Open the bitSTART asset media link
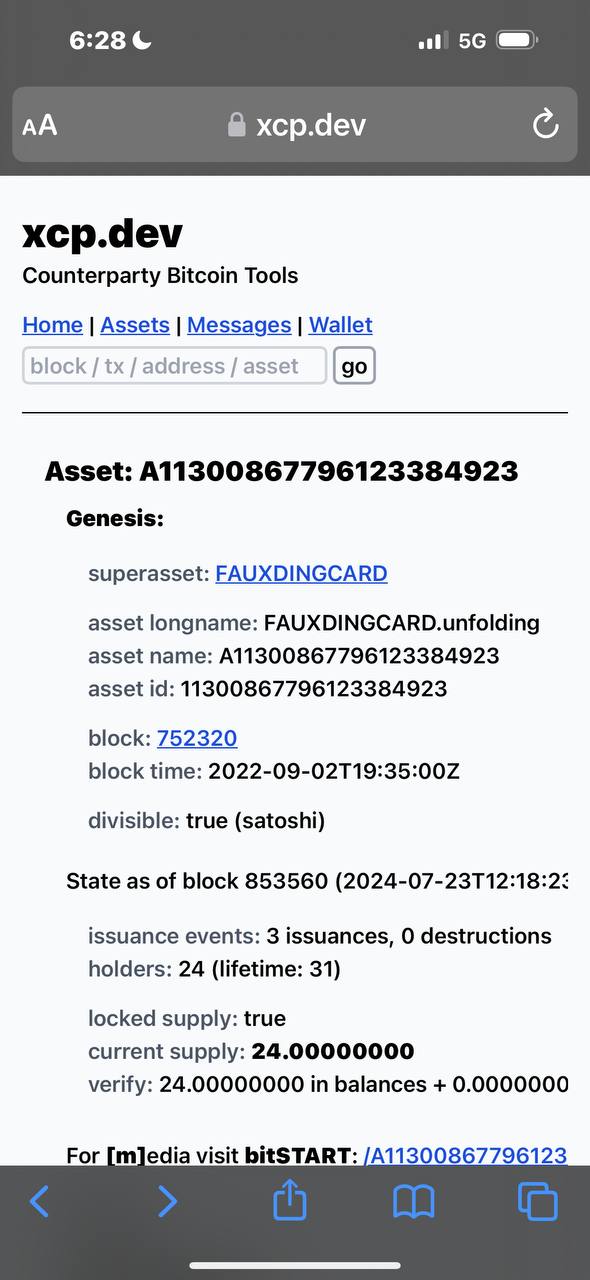The width and height of the screenshot is (590, 1280). click(465, 1156)
